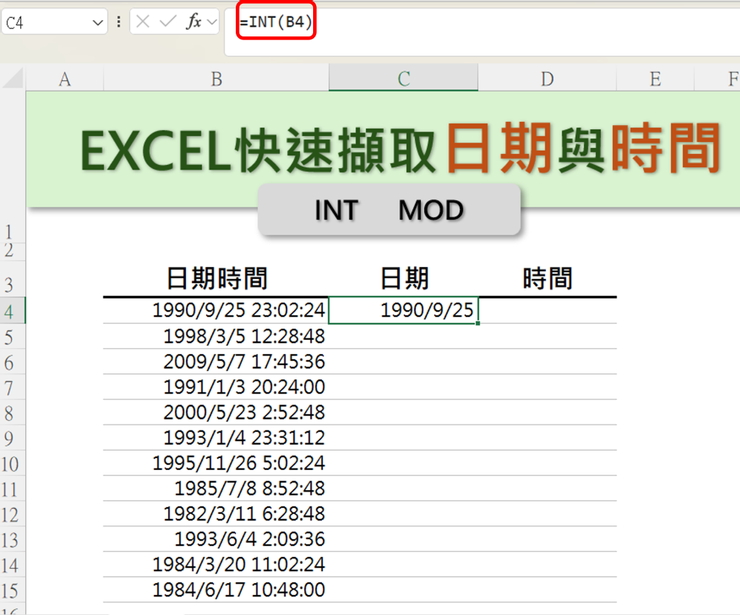The width and height of the screenshot is (740, 615).
Task: Select cell 1998/3/5 12:28:48
Action: (x=216, y=337)
